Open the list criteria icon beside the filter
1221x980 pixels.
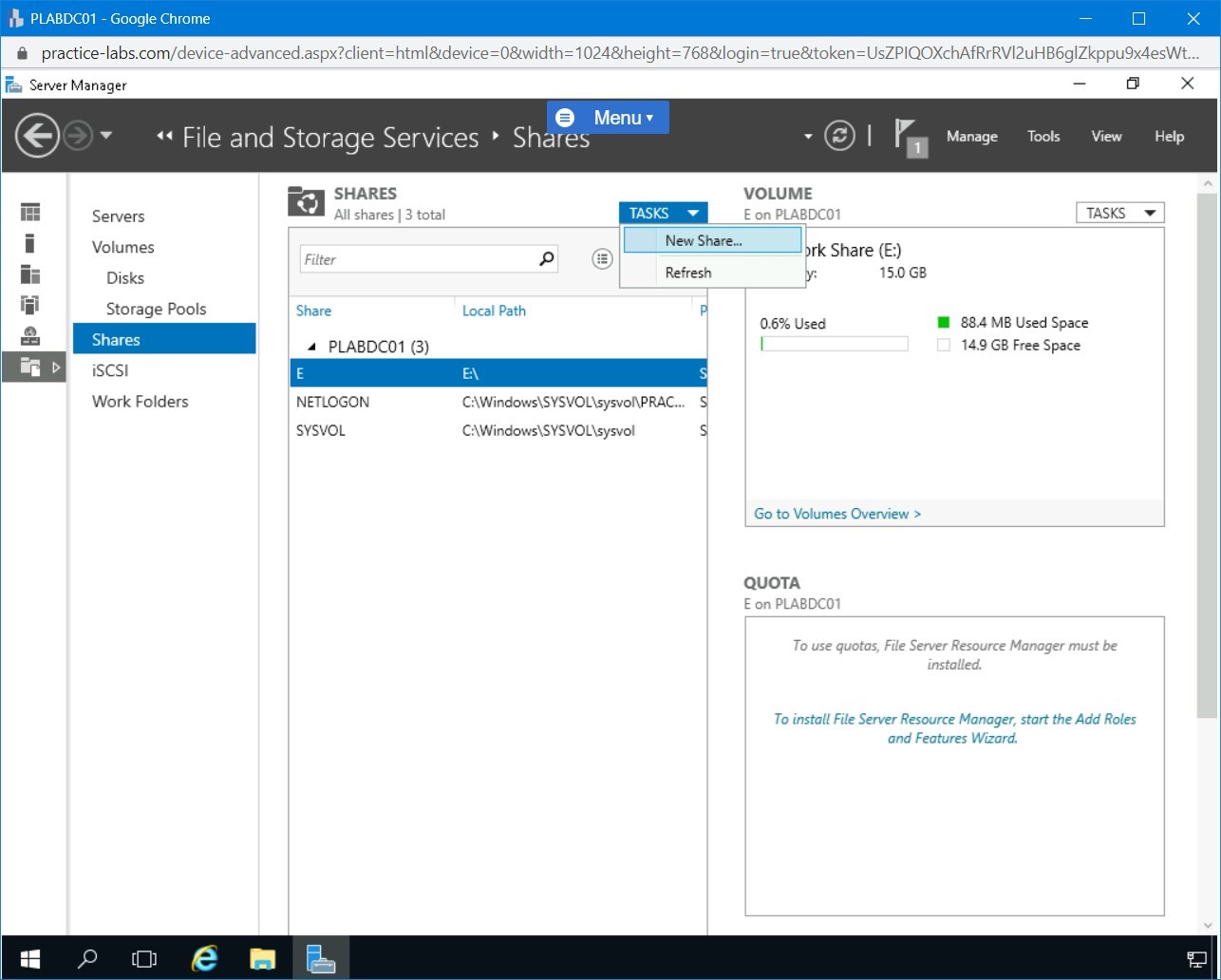pyautogui.click(x=602, y=258)
